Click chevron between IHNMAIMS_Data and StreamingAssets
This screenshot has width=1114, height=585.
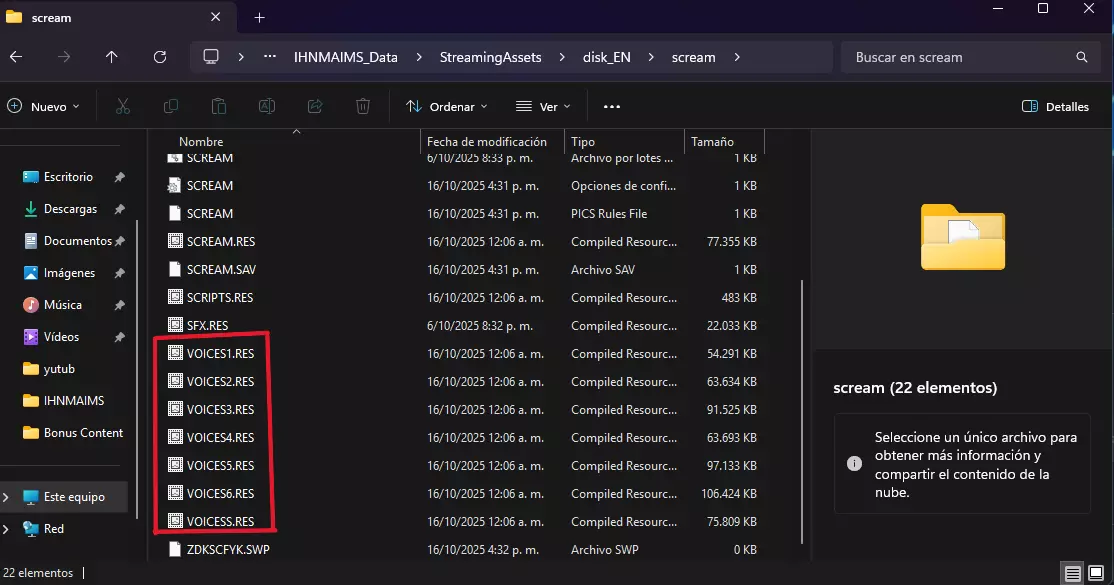click(418, 57)
